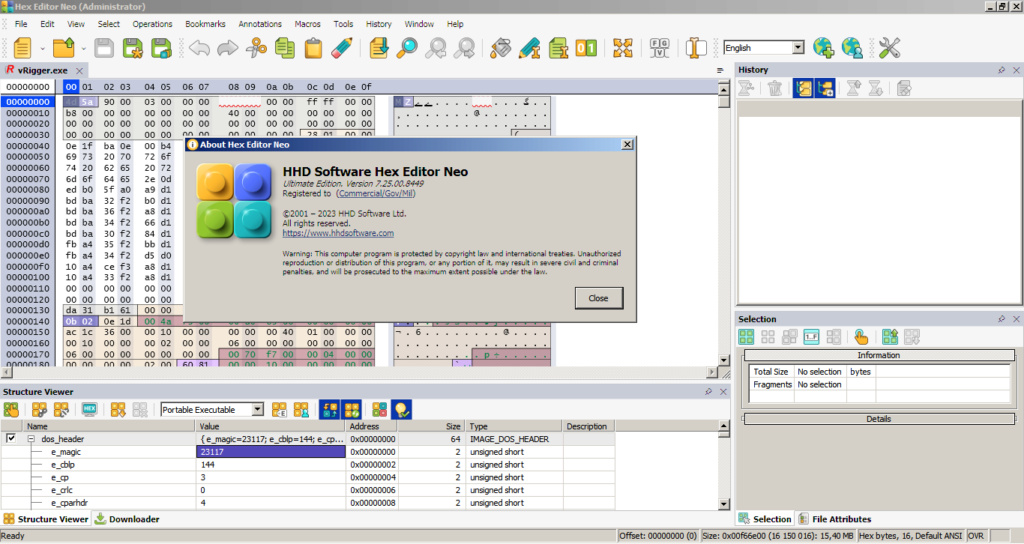Switch to the File Attributes tab
Image resolution: width=1024 pixels, height=544 pixels.
tap(835, 519)
